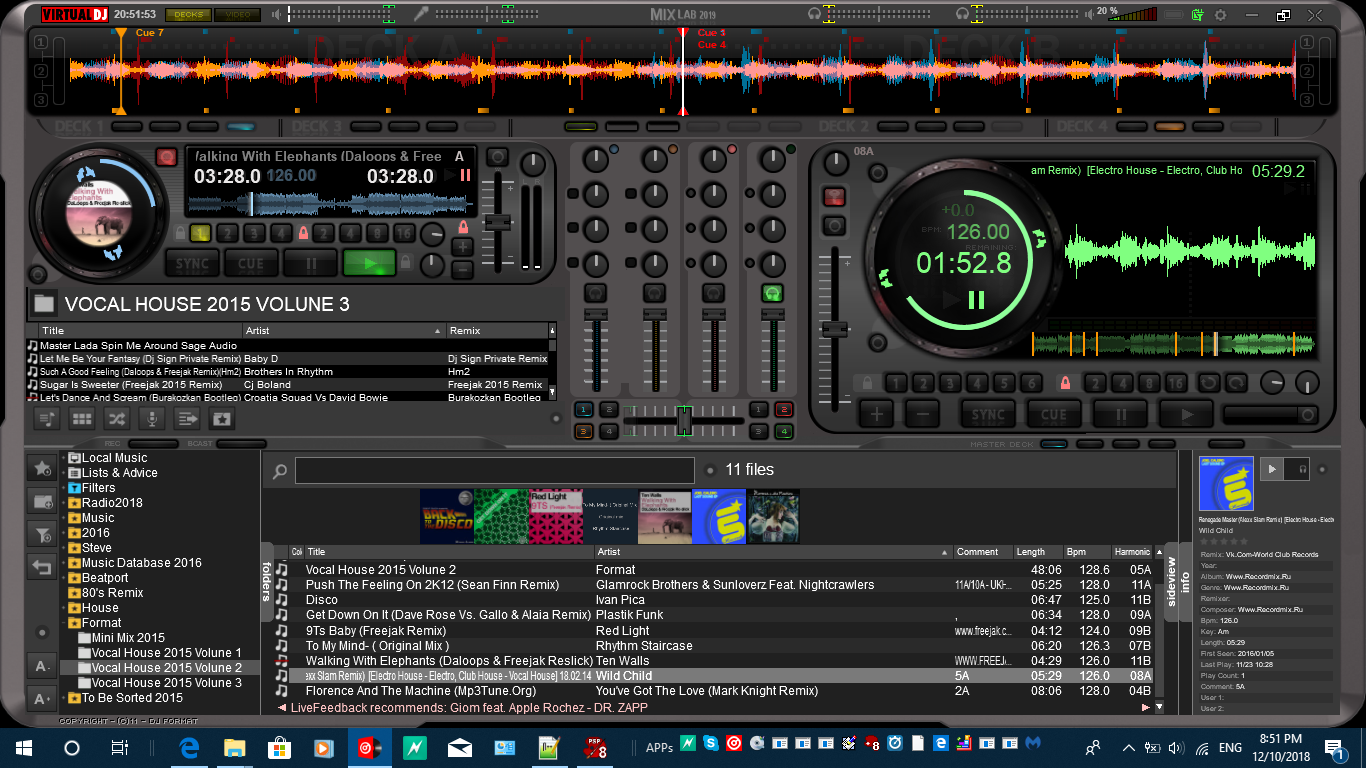Click green play button on left deck
This screenshot has height=768, width=1366.
369,264
